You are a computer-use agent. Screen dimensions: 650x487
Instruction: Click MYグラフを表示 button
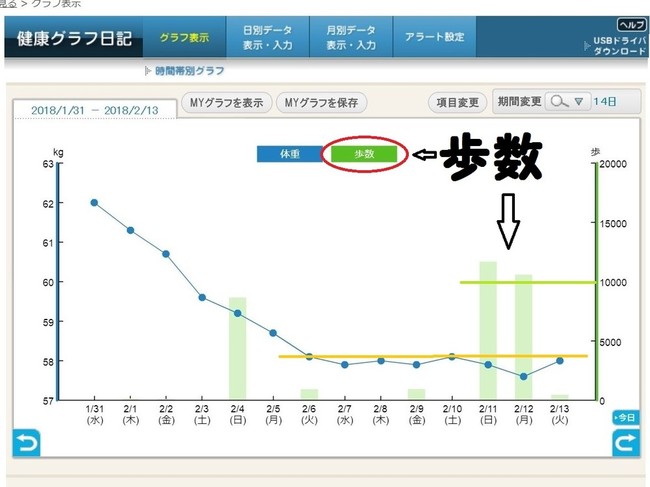pyautogui.click(x=227, y=102)
